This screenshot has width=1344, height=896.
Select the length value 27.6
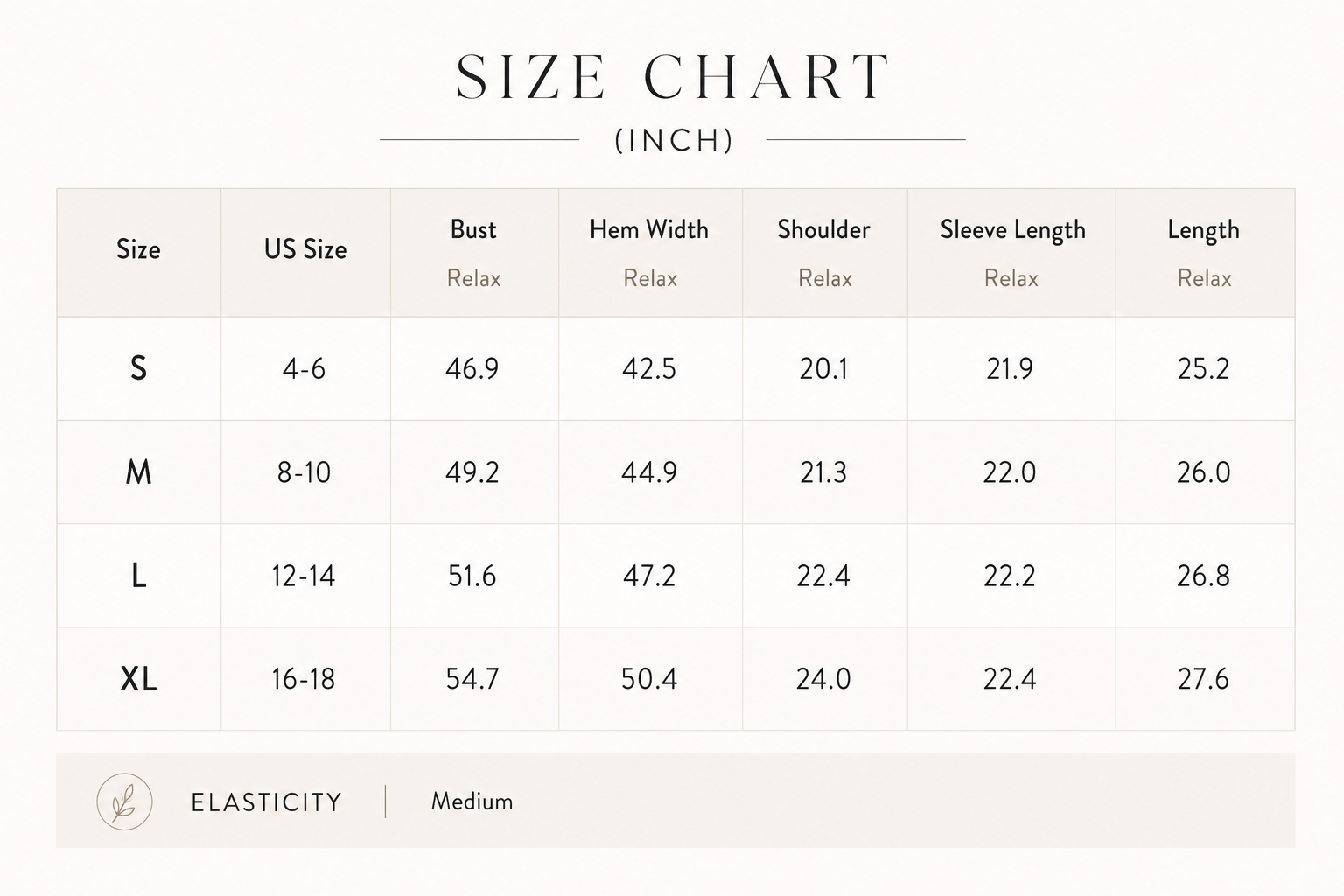tap(1203, 679)
